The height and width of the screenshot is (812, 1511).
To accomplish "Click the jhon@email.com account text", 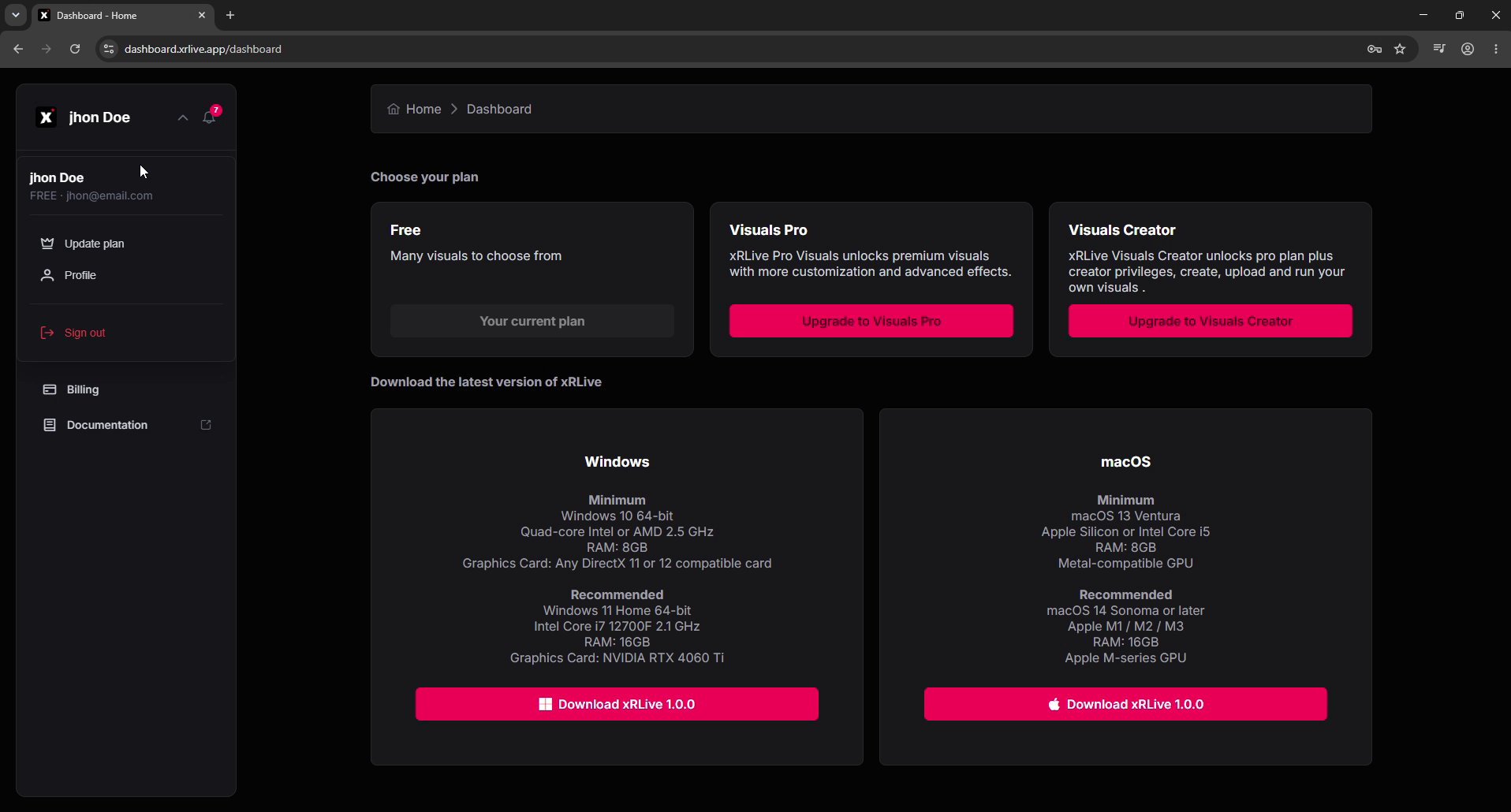I will point(110,196).
